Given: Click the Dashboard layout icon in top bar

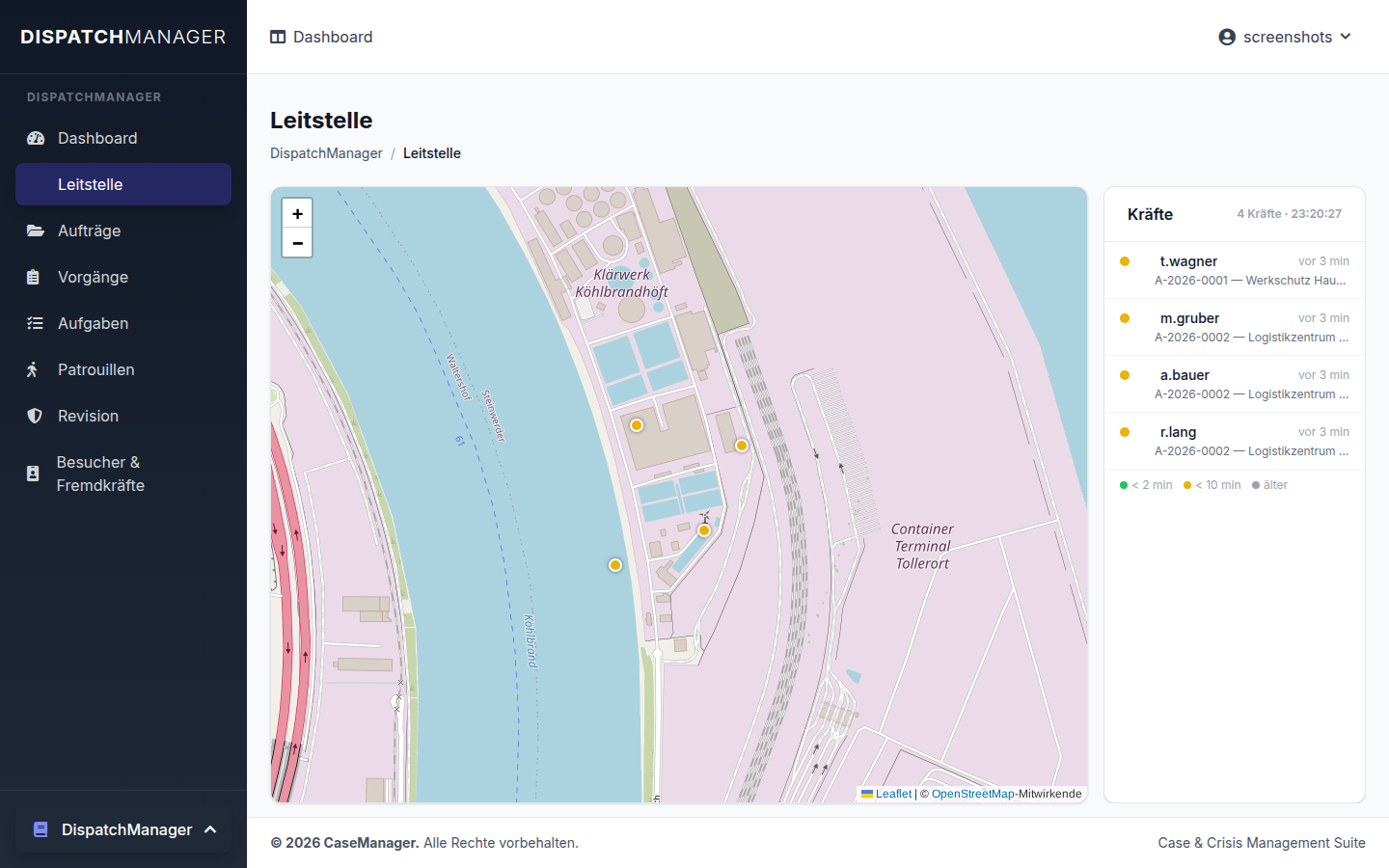Looking at the screenshot, I should pyautogui.click(x=278, y=37).
